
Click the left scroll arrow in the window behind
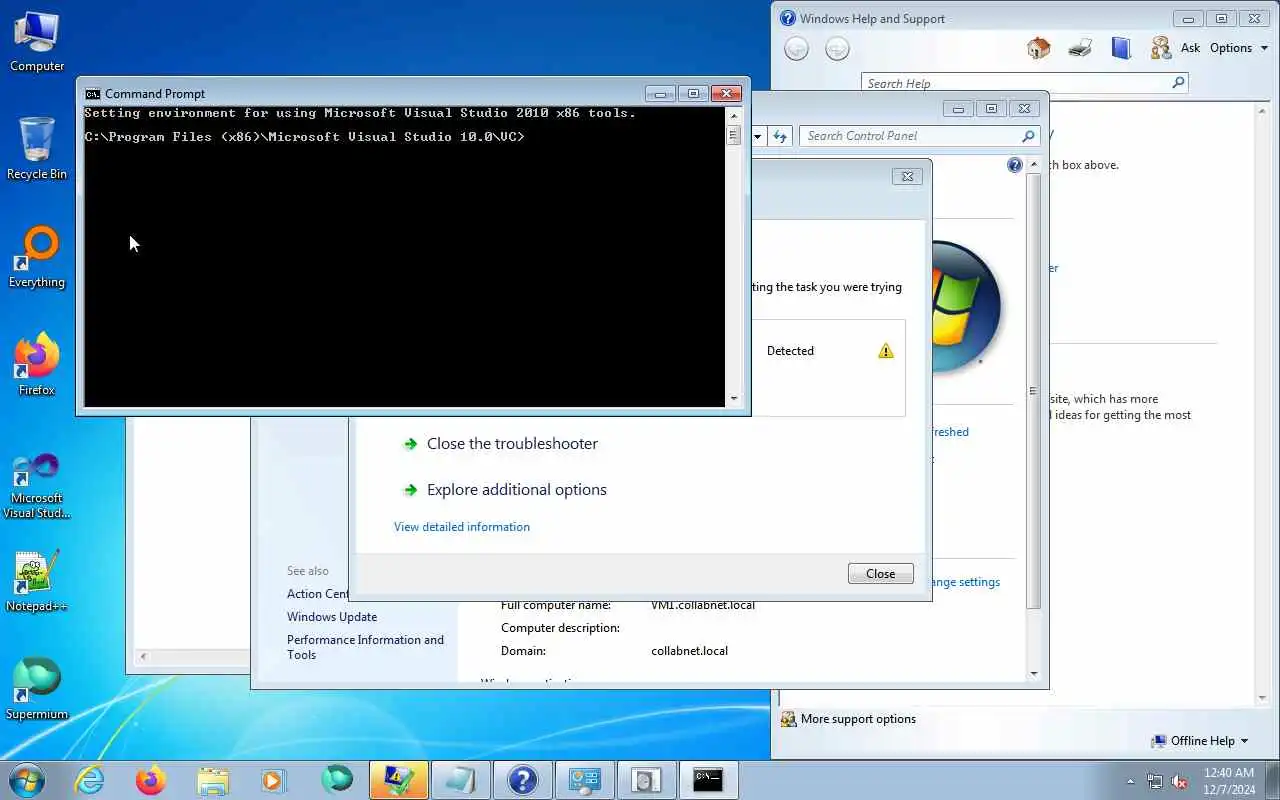coord(143,657)
